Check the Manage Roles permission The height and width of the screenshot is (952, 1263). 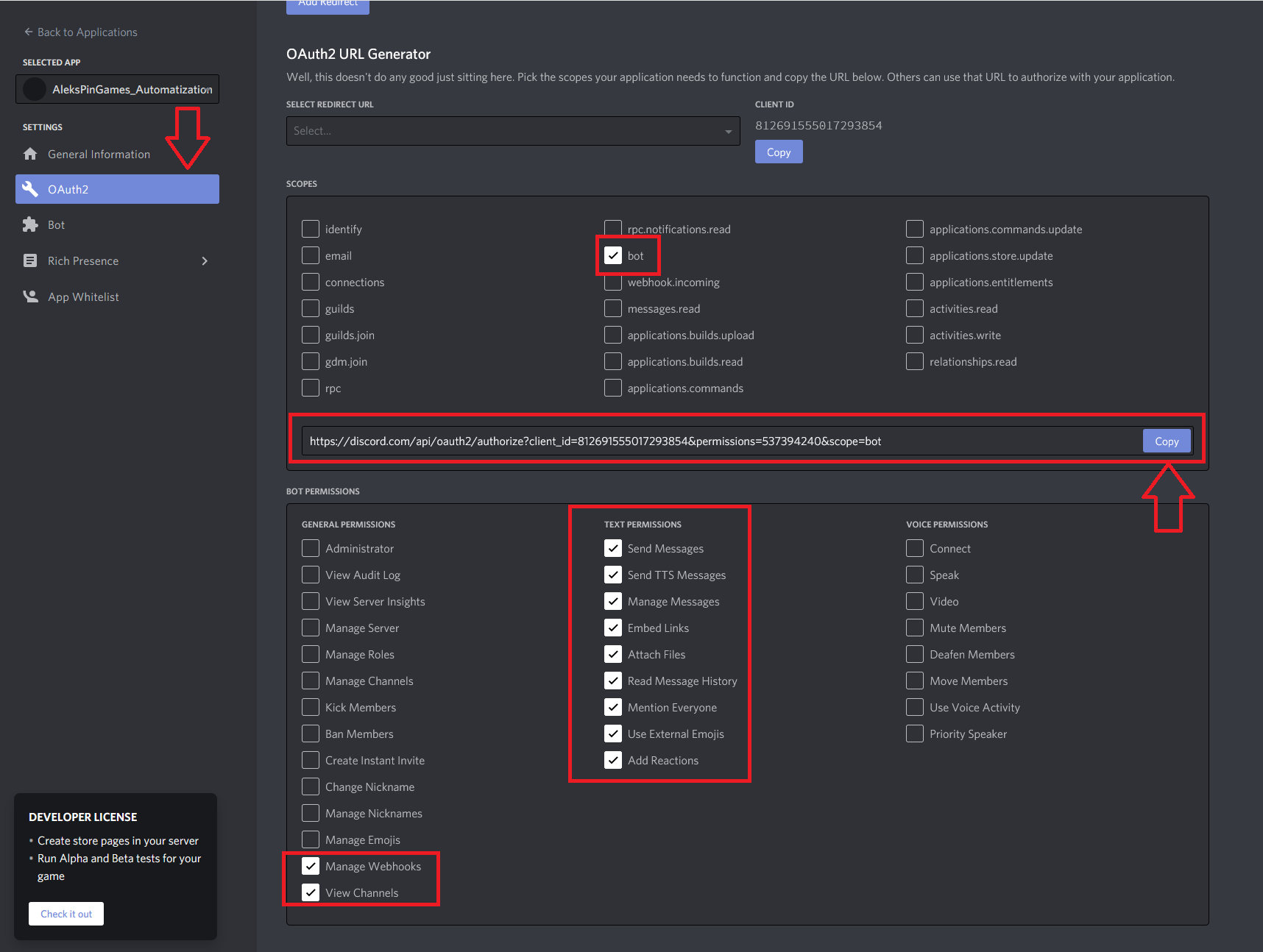311,654
